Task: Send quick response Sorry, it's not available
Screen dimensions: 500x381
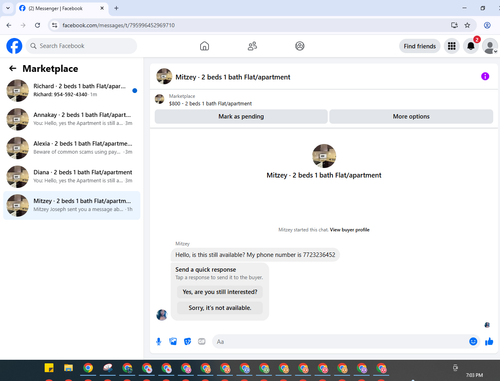Action: pos(220,308)
